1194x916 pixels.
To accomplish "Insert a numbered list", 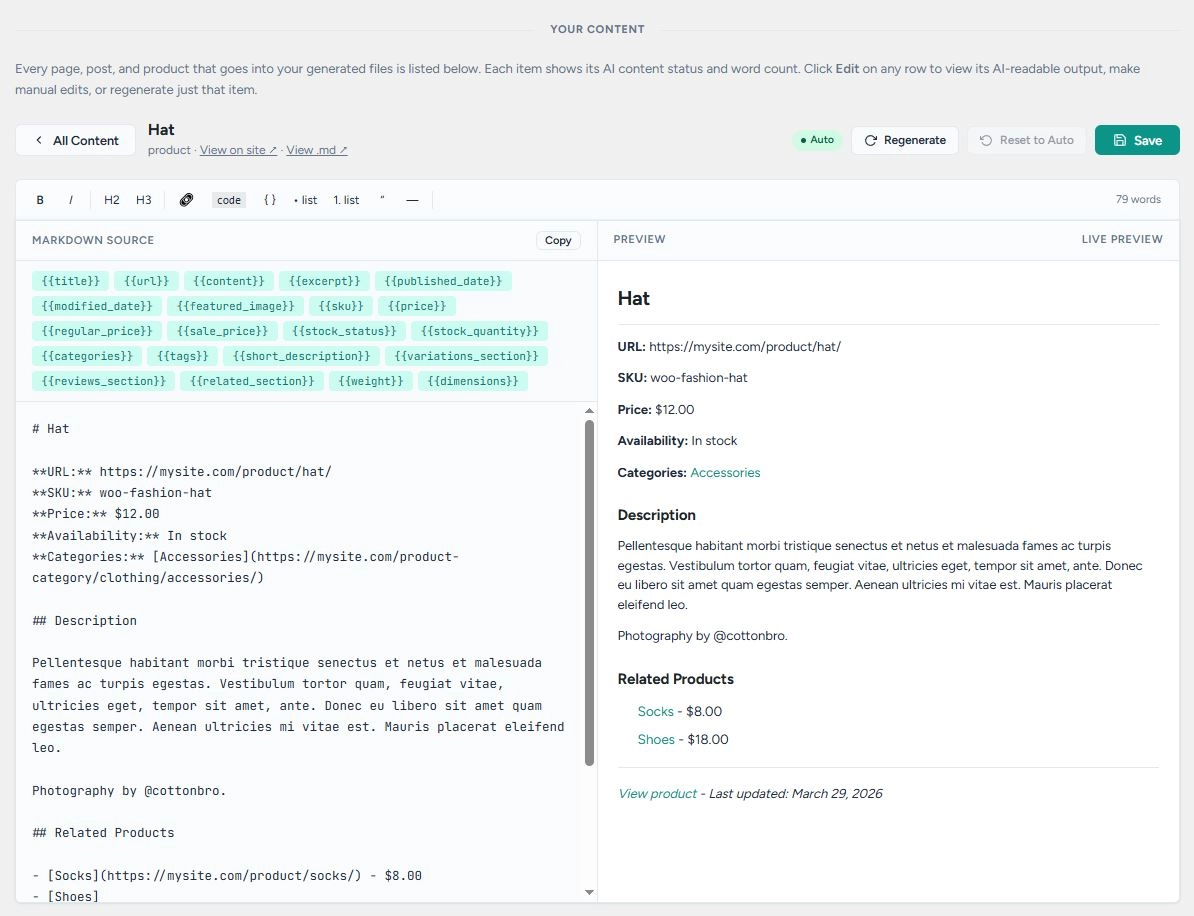I will [x=346, y=200].
